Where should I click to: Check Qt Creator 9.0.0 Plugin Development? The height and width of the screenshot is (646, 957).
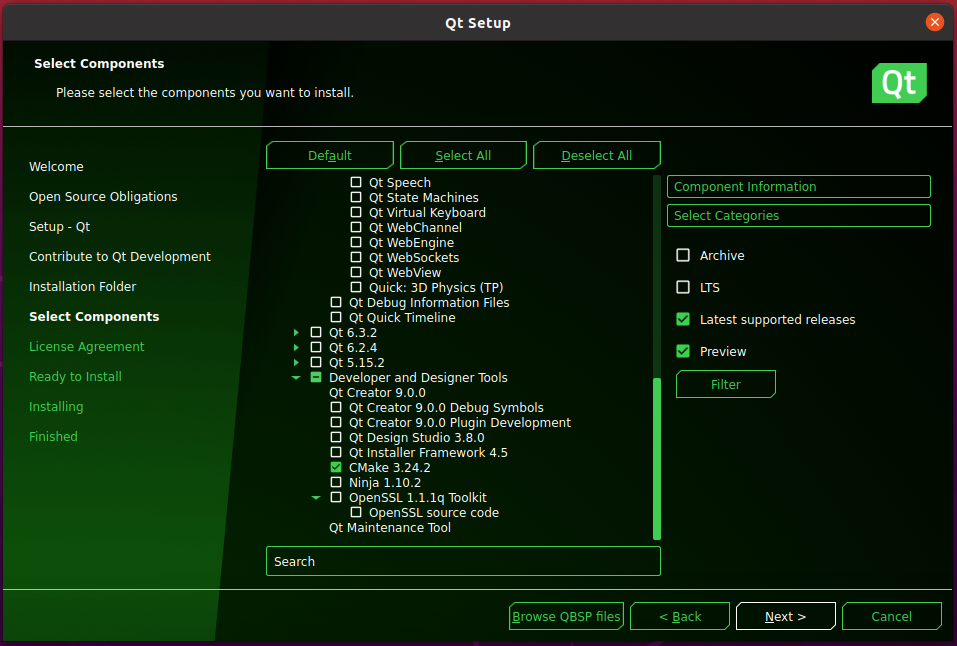click(x=336, y=423)
